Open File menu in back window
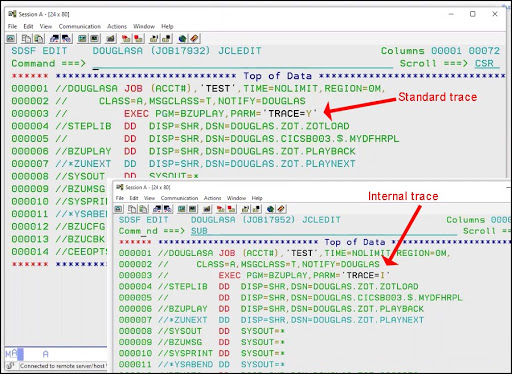Image resolution: width=512 pixels, height=374 pixels. (12, 26)
